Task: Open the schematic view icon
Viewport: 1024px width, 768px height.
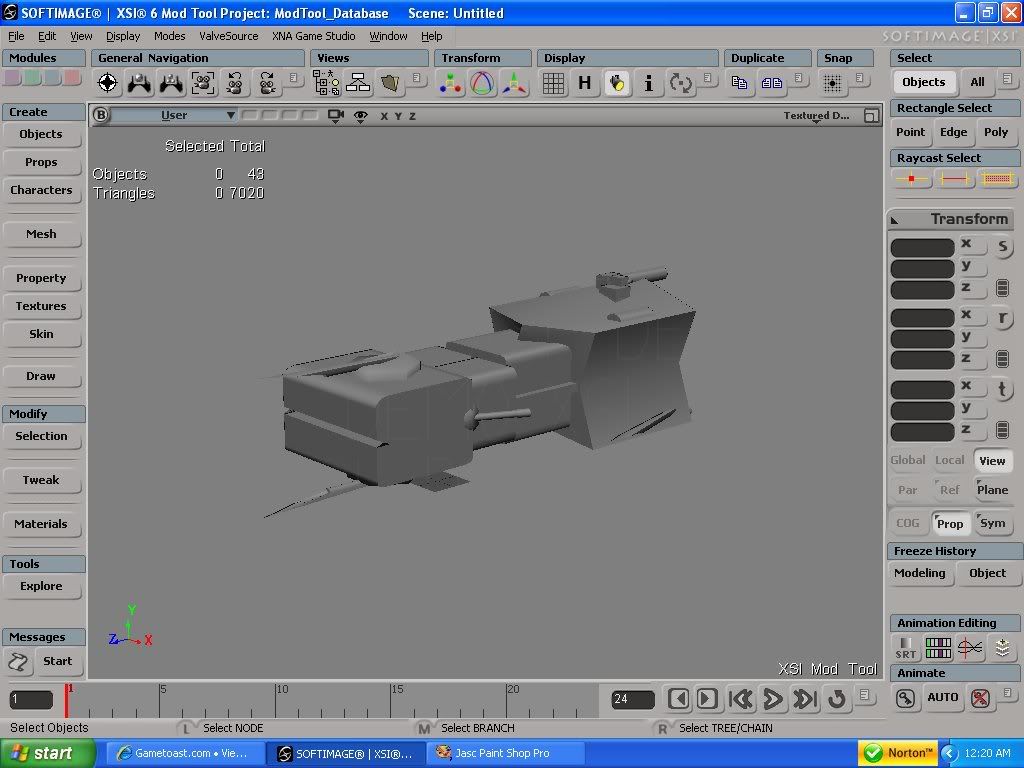Action: click(358, 83)
